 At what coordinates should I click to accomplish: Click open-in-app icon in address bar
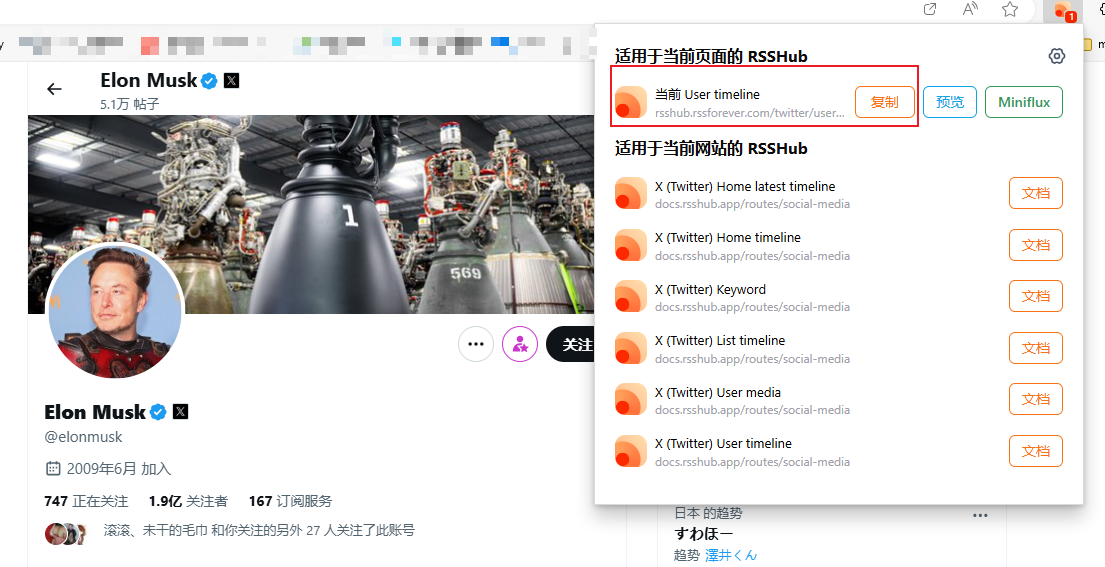(x=930, y=9)
